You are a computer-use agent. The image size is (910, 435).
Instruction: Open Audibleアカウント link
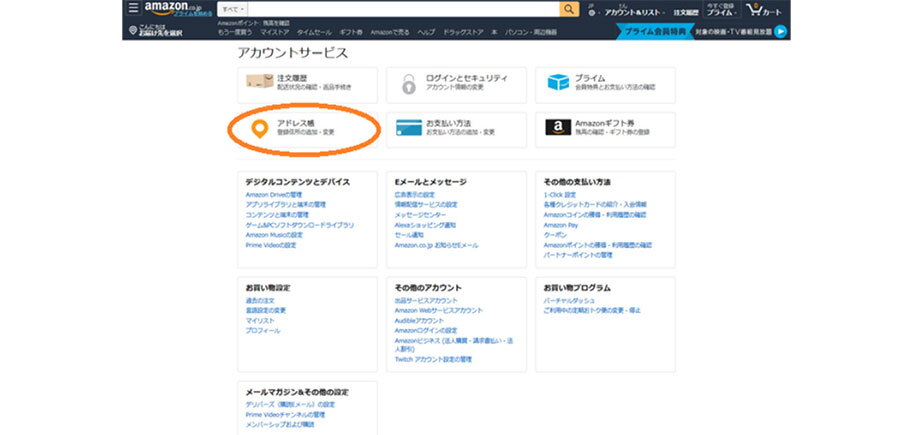419,321
